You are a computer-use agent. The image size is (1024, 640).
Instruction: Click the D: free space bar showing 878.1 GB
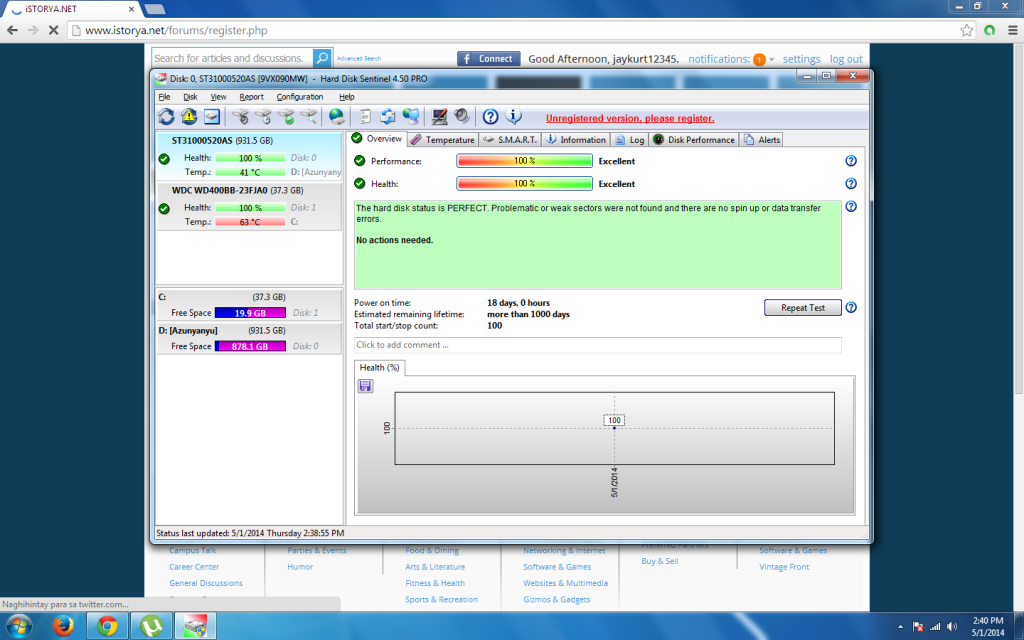(250, 346)
